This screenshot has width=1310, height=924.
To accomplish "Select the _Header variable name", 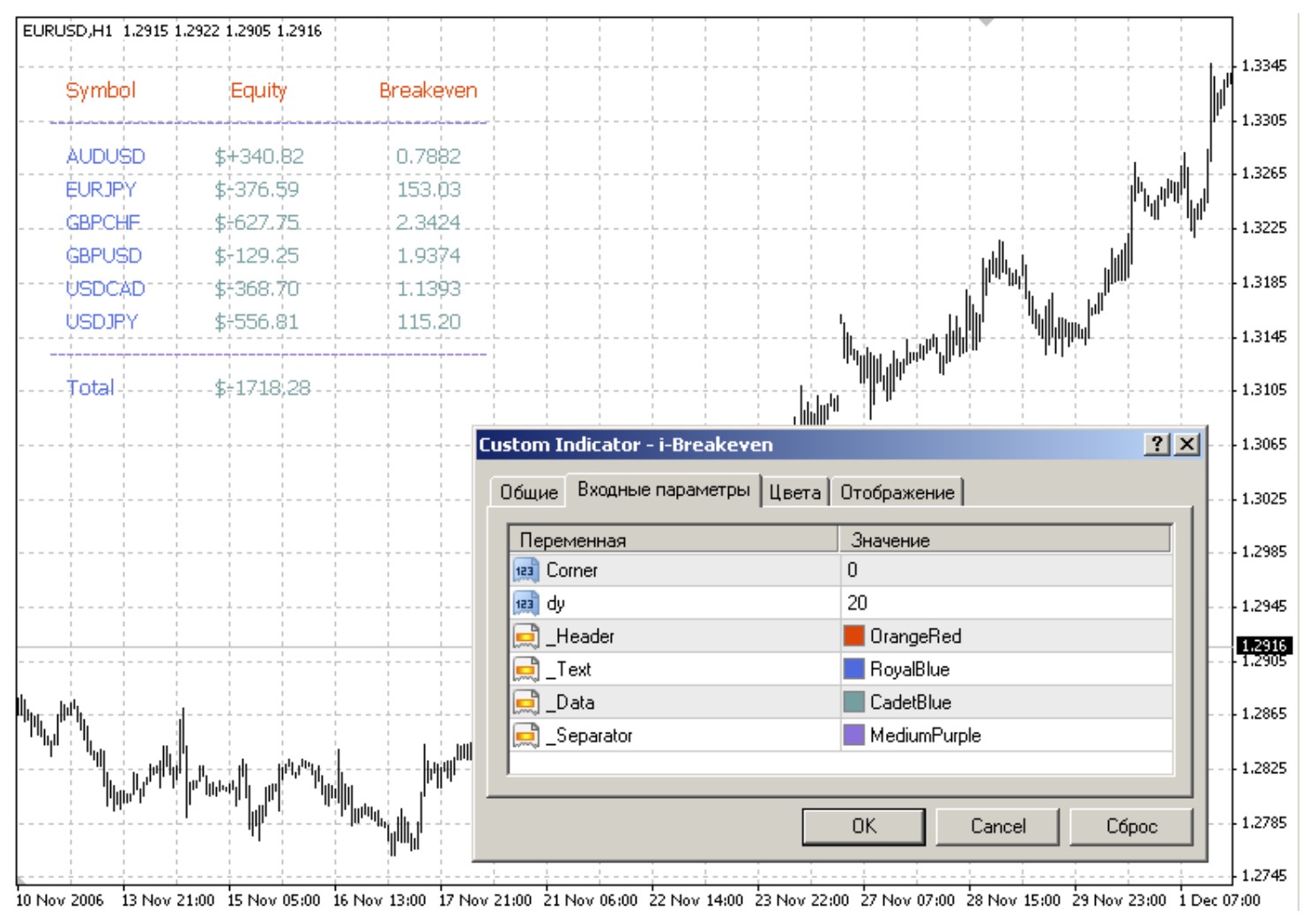I will tap(580, 637).
